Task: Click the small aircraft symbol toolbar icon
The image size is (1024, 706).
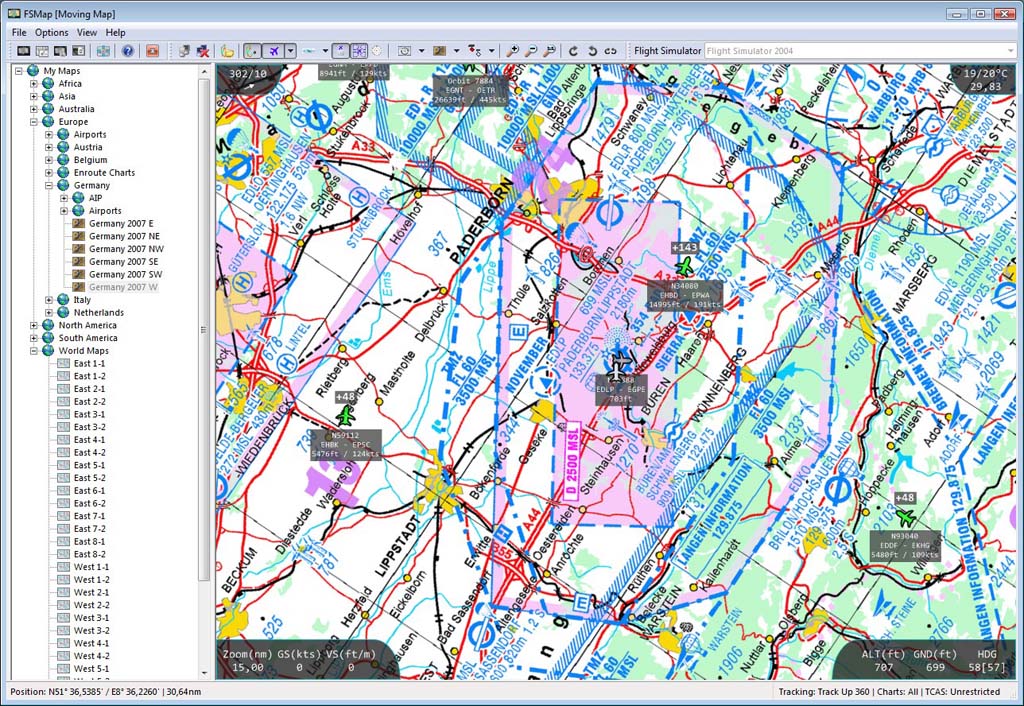Action: tap(309, 51)
